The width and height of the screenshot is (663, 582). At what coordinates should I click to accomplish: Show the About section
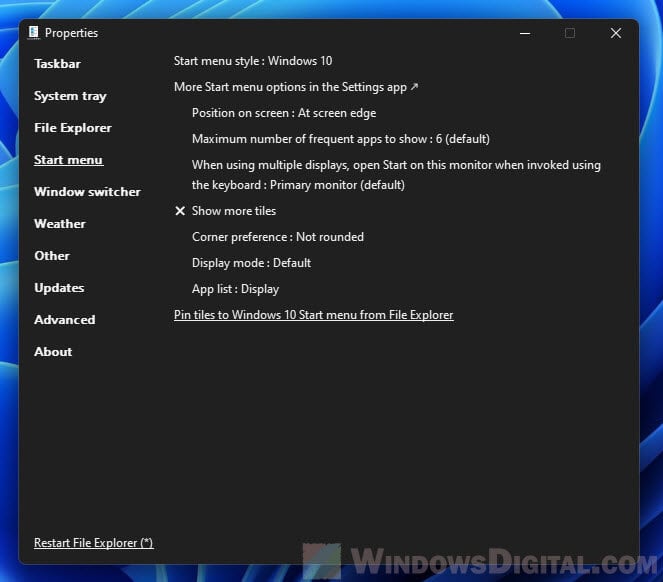click(53, 351)
